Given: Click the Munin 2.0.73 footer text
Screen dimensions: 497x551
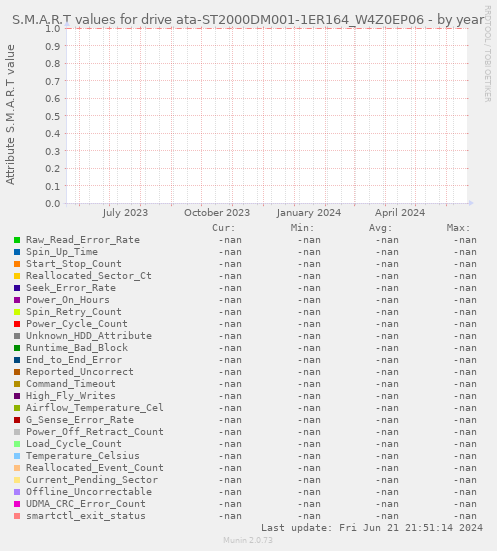Looking at the screenshot, I should coord(248,540).
